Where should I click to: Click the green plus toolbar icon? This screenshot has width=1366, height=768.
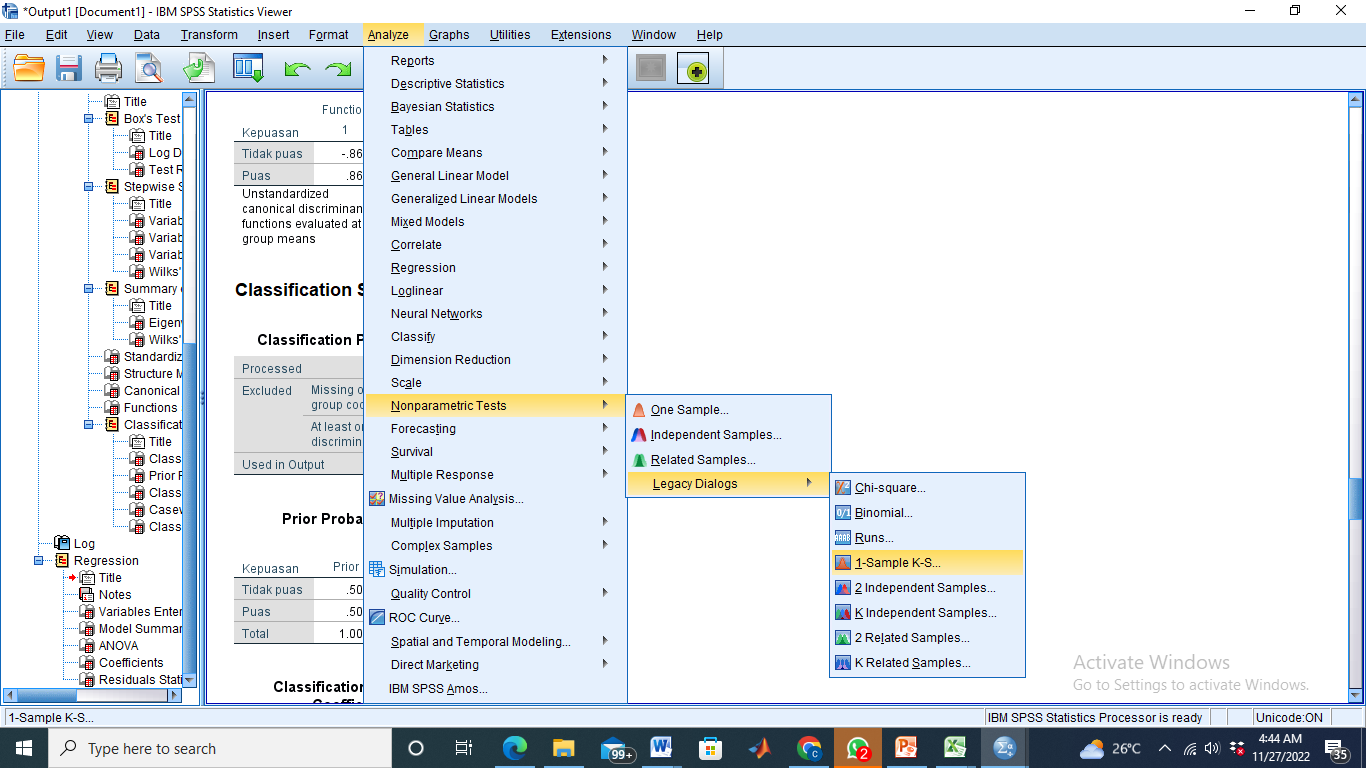click(693, 70)
